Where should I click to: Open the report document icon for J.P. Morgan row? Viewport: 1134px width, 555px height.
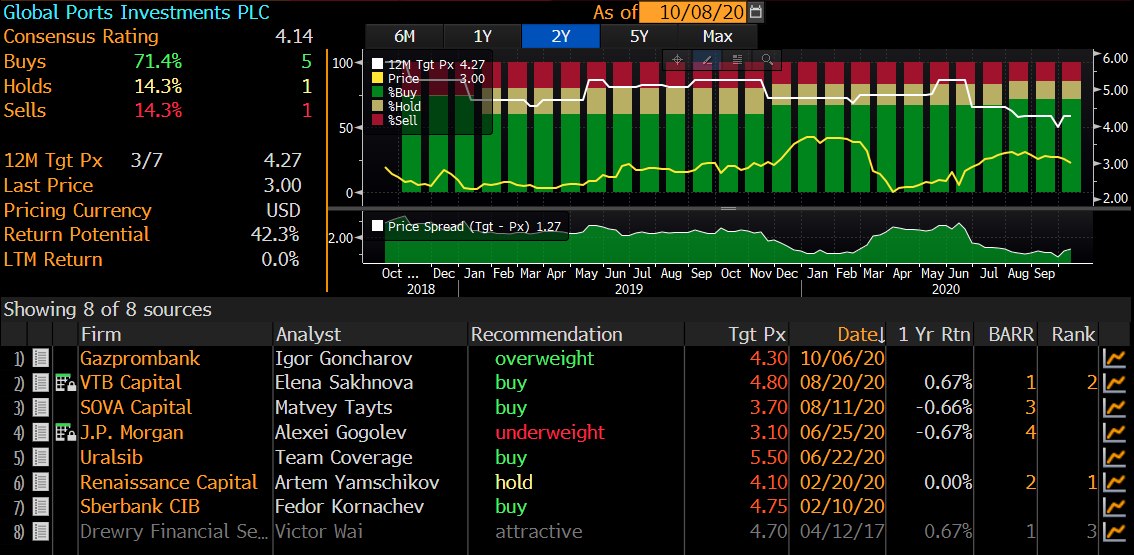click(x=40, y=433)
